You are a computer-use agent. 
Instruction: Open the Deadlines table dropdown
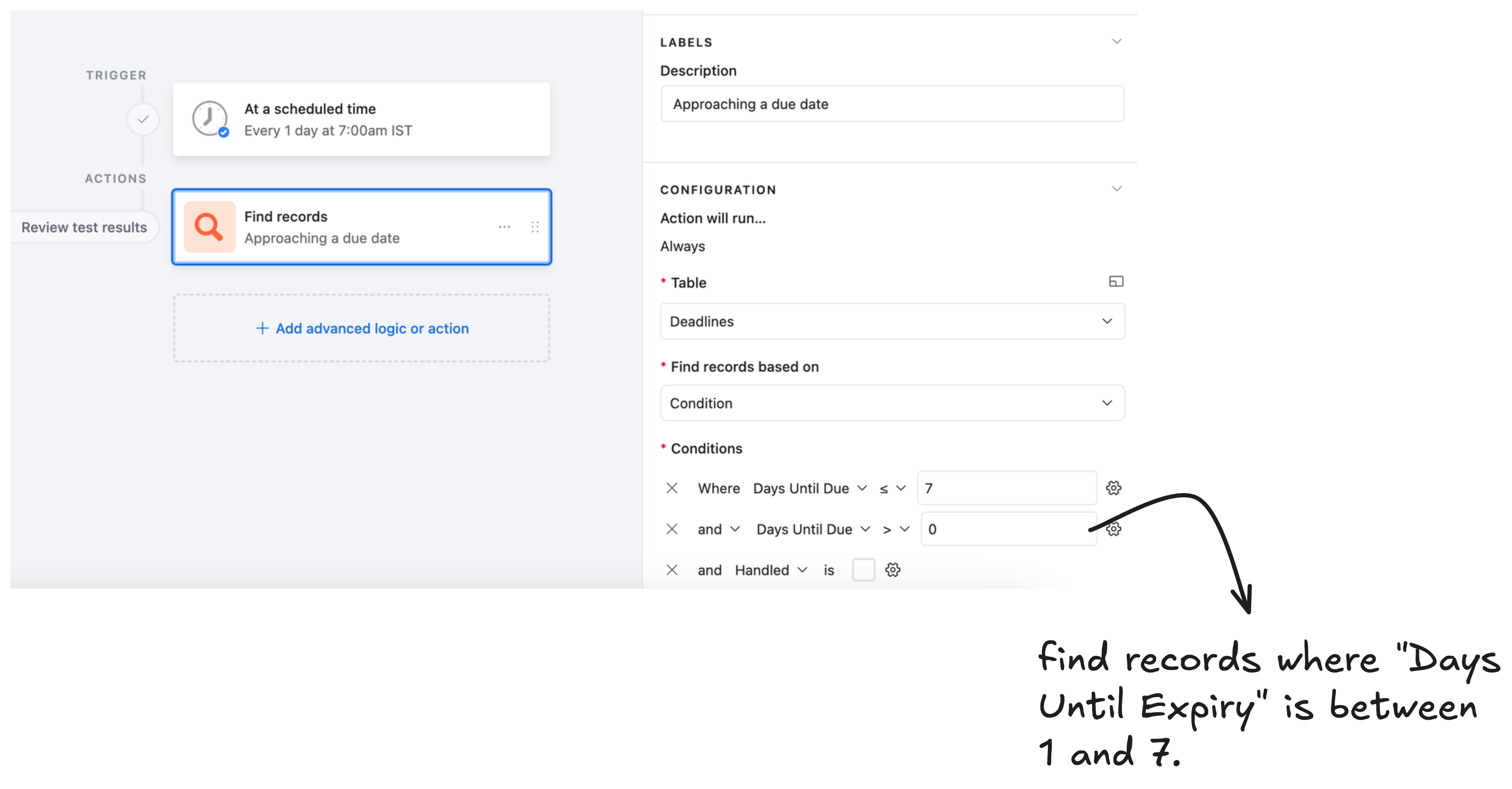(892, 321)
